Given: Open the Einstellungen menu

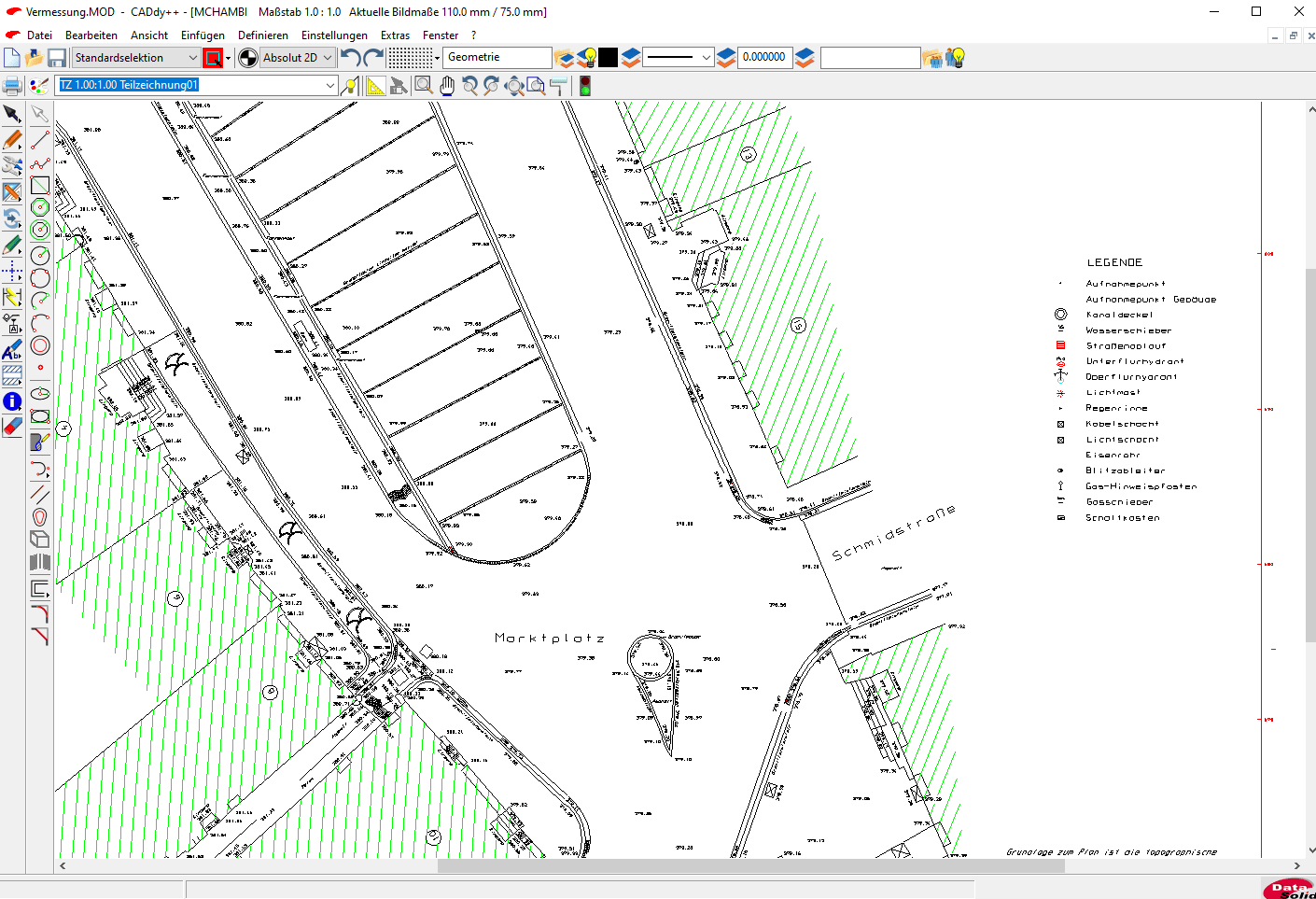Looking at the screenshot, I should pos(334,35).
